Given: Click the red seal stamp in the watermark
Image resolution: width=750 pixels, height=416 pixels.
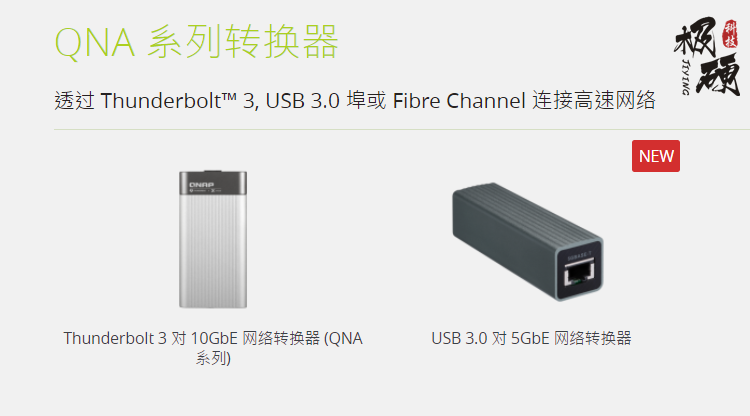Looking at the screenshot, I should point(730,34).
